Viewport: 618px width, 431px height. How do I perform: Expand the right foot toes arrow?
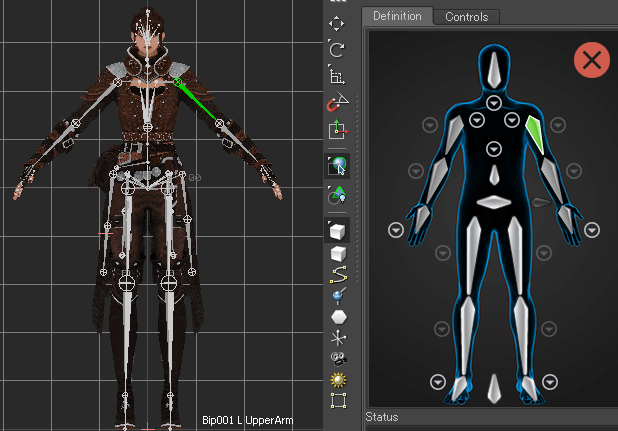(x=437, y=381)
